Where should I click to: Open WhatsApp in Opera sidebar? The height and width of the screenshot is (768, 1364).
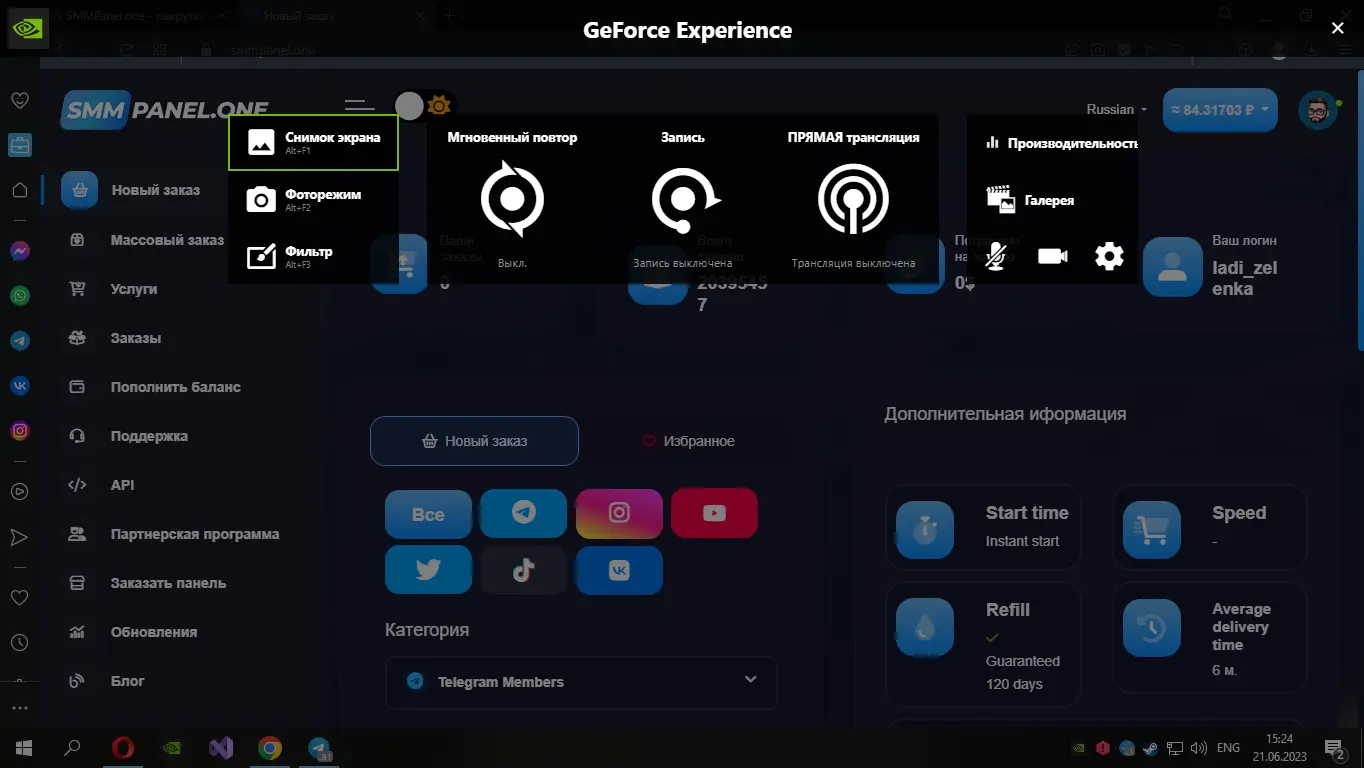[19, 296]
